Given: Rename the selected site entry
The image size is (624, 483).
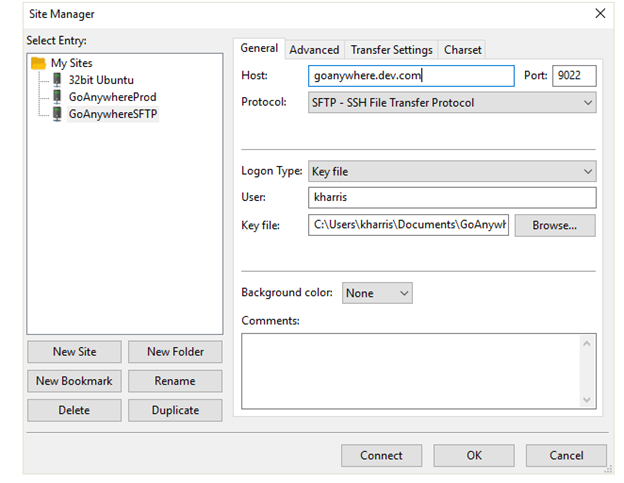Looking at the screenshot, I should pyautogui.click(x=175, y=381).
